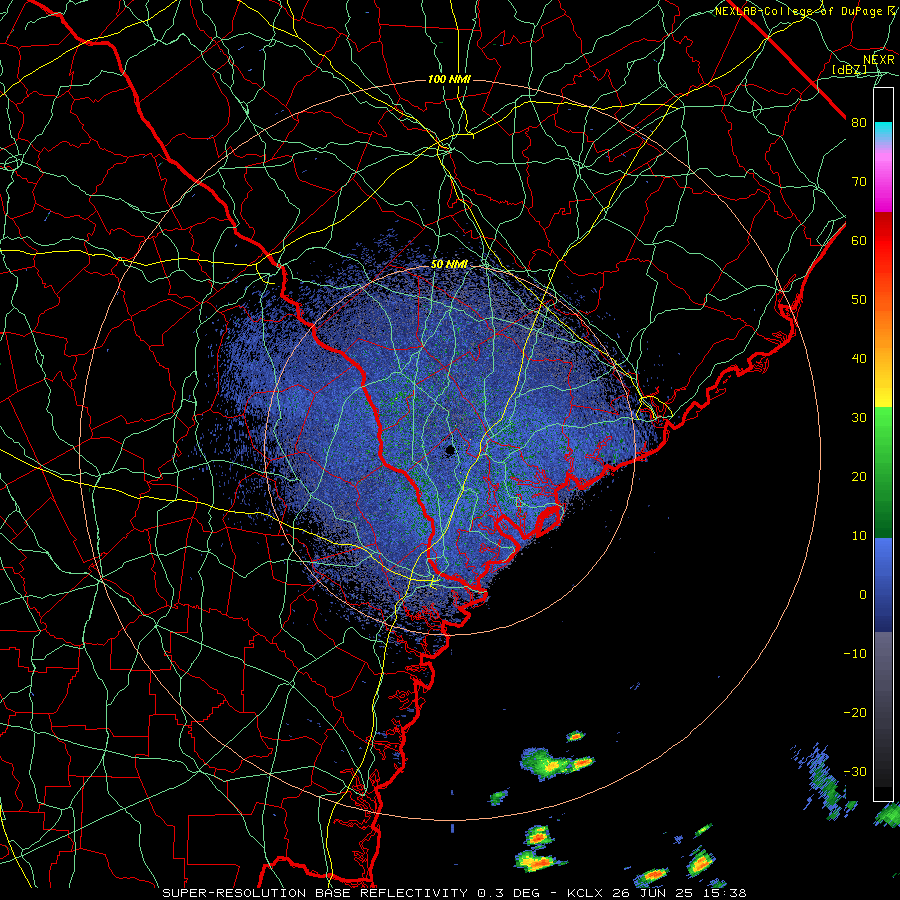This screenshot has height=900, width=900.
Task: Click the 50 value on the color scale
Action: 859,300
